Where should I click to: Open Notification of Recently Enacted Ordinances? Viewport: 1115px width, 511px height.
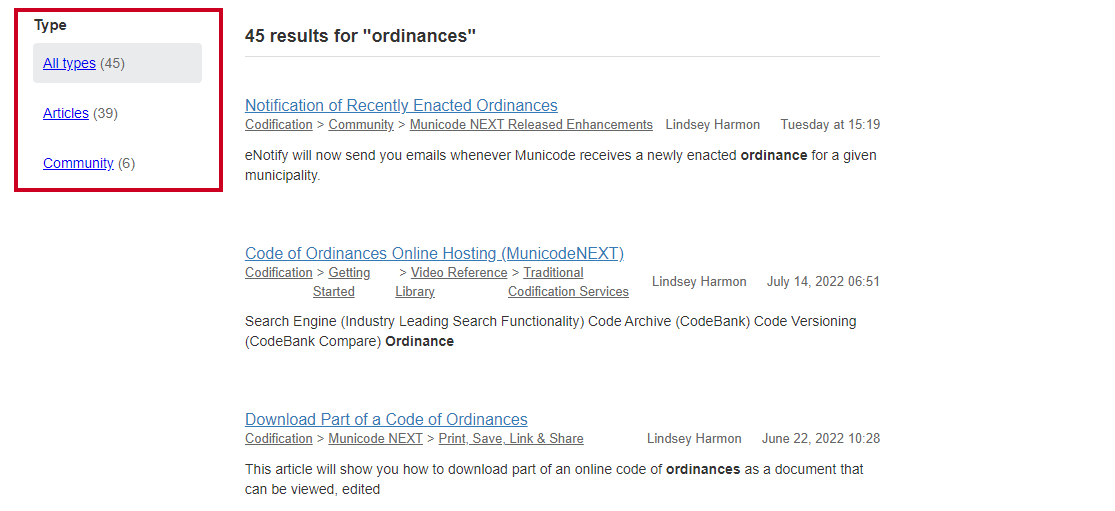pos(401,105)
